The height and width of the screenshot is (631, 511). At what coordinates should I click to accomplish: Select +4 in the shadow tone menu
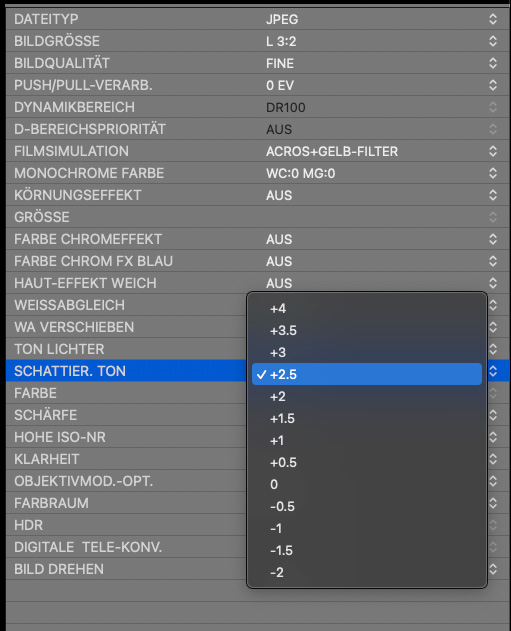pyautogui.click(x=367, y=309)
